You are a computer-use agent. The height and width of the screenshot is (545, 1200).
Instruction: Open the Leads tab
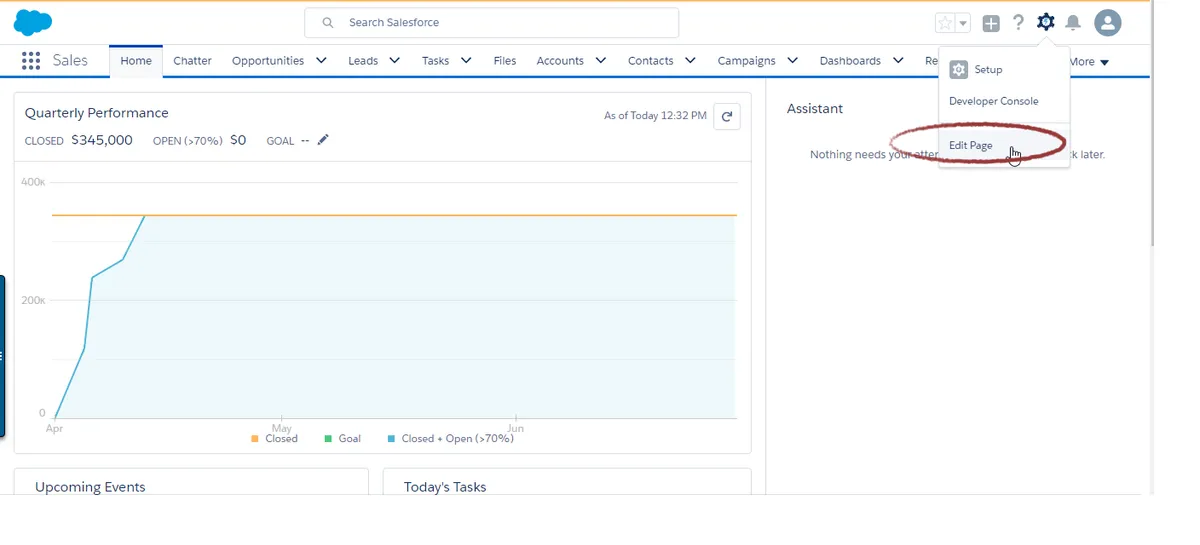pos(363,61)
